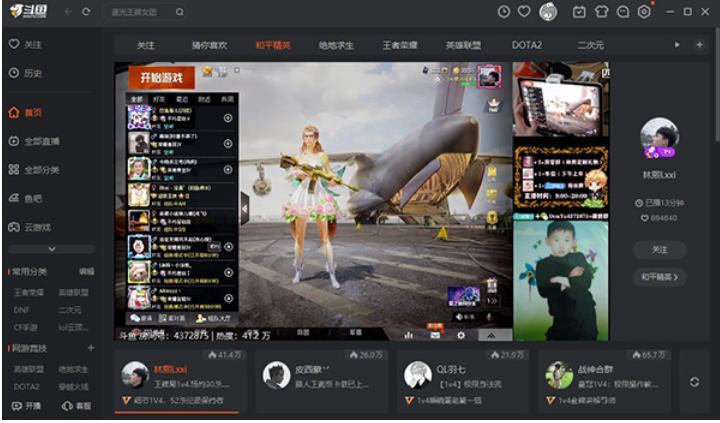The height and width of the screenshot is (423, 720).
Task: Switch to the 和平精英 tab
Action: pyautogui.click(x=273, y=45)
